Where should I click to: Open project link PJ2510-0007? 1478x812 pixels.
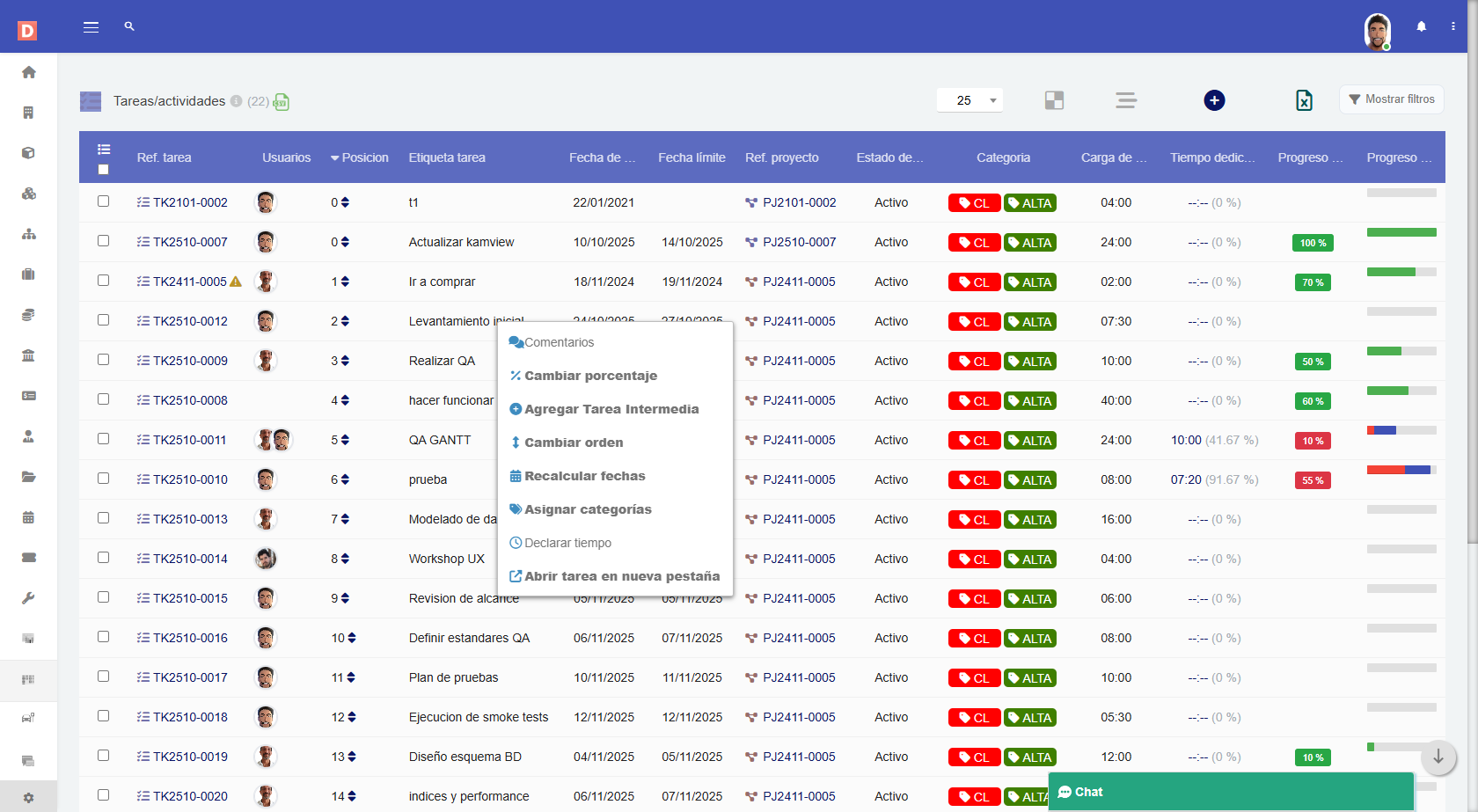click(x=797, y=242)
